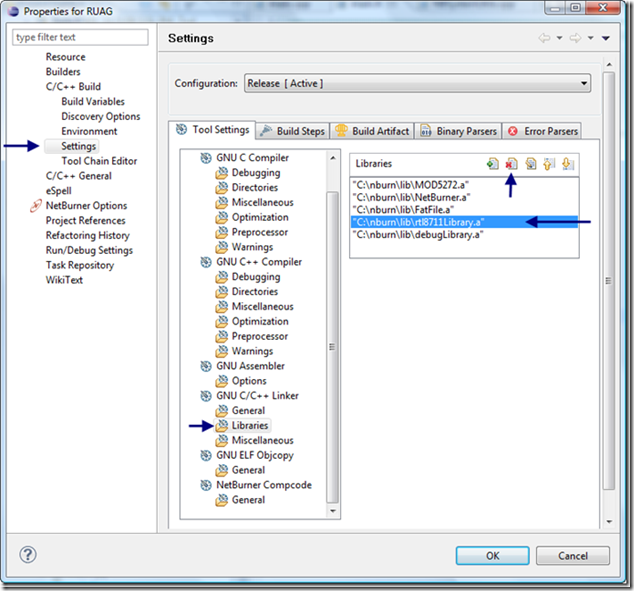Viewport: 634px width, 591px height.
Task: Select the NetBurner Compcode tool node
Action: pyautogui.click(x=264, y=485)
